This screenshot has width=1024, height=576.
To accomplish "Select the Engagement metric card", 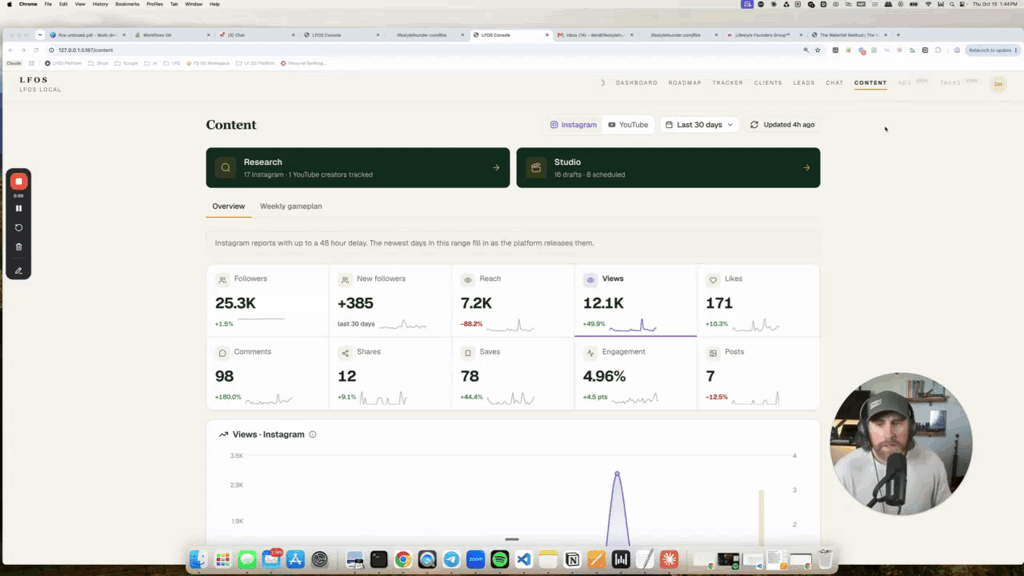I will click(635, 374).
